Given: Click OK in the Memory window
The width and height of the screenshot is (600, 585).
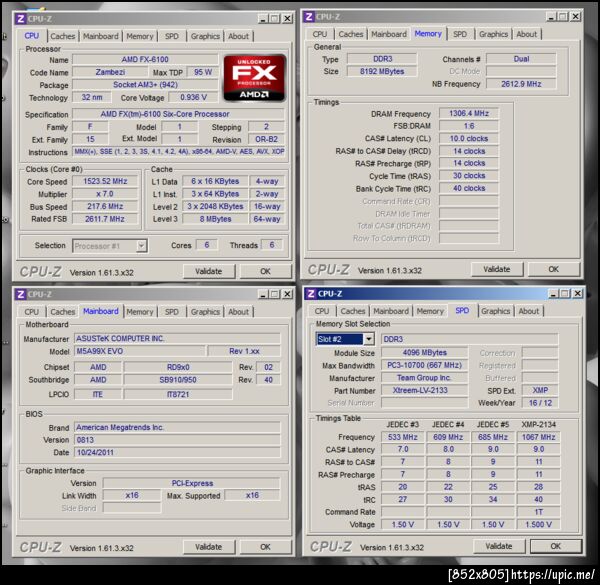Looking at the screenshot, I should [x=554, y=269].
